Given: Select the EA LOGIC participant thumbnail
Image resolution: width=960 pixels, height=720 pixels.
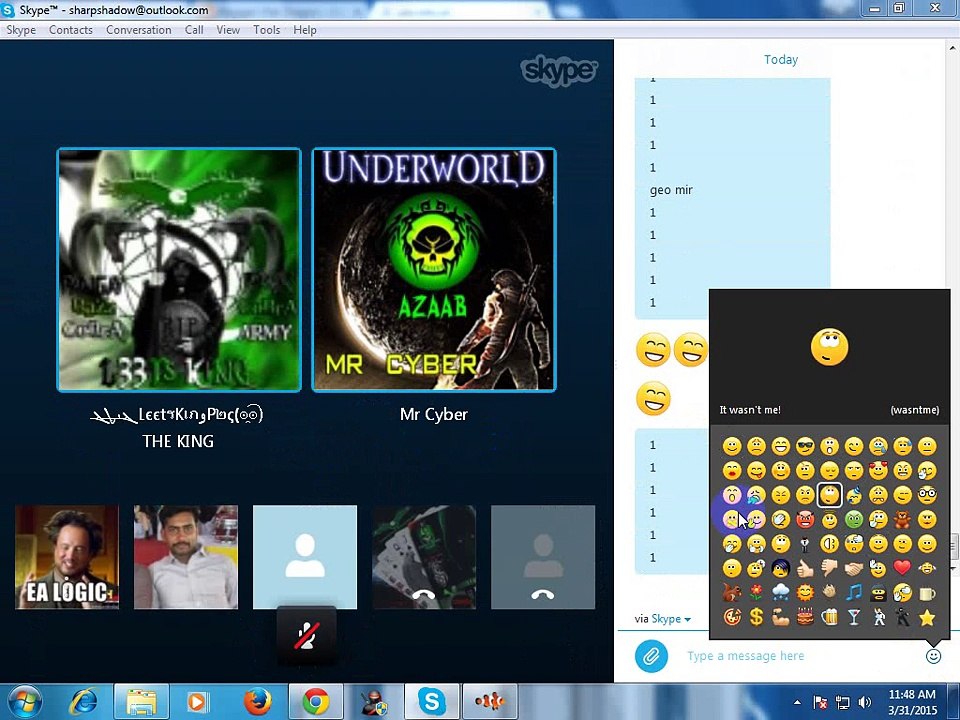Looking at the screenshot, I should [67, 557].
